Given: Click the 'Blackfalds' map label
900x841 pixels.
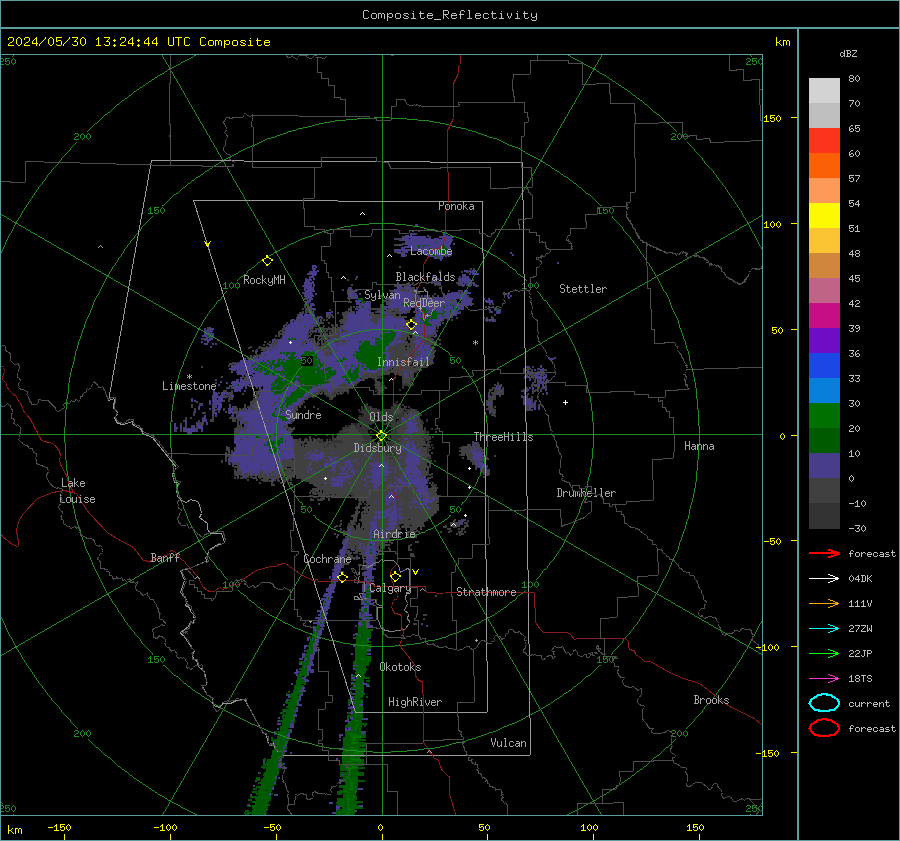Looking at the screenshot, I should 425,277.
